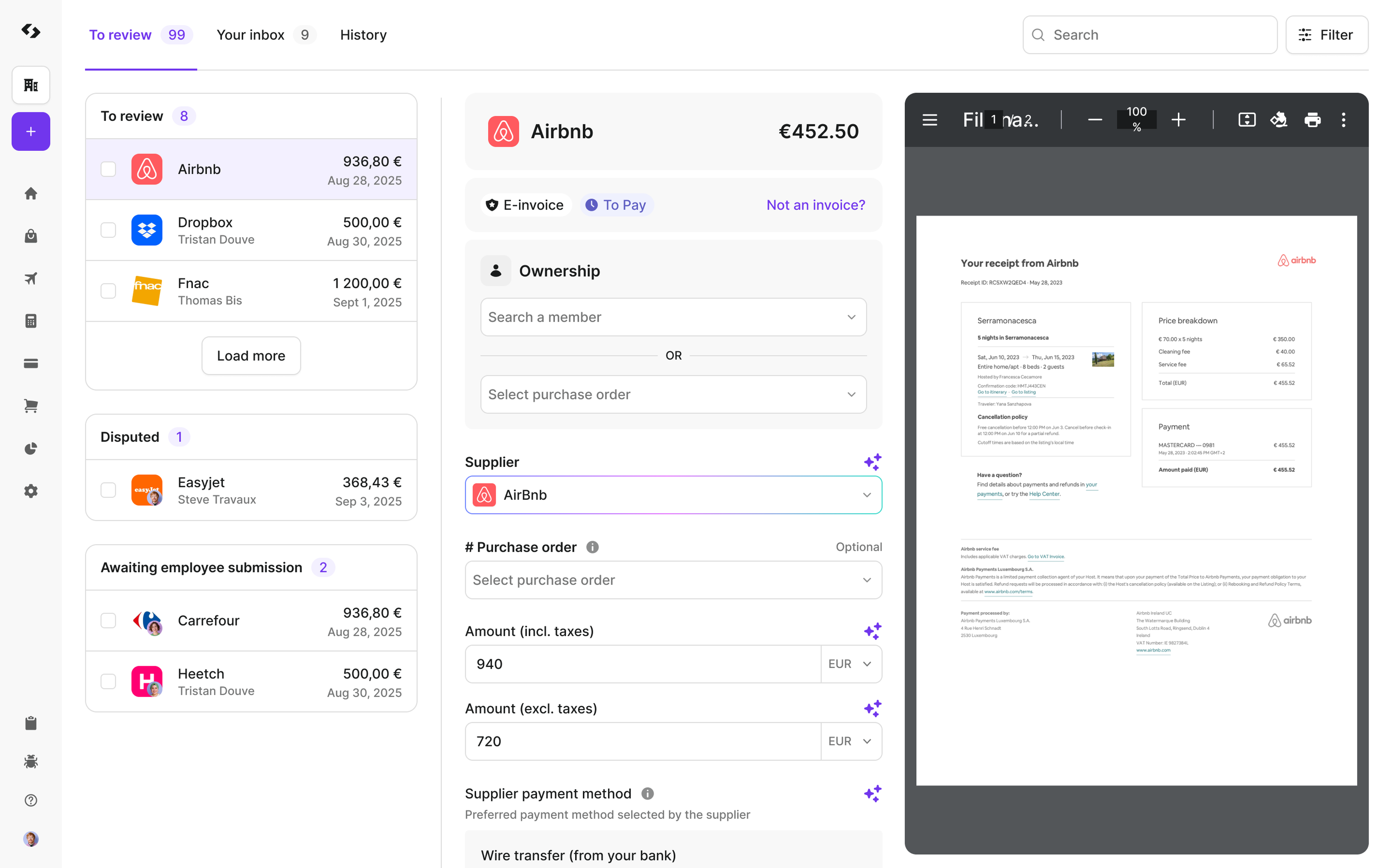Image resolution: width=1392 pixels, height=868 pixels.
Task: Open settings gear in the sidebar
Action: 31,491
